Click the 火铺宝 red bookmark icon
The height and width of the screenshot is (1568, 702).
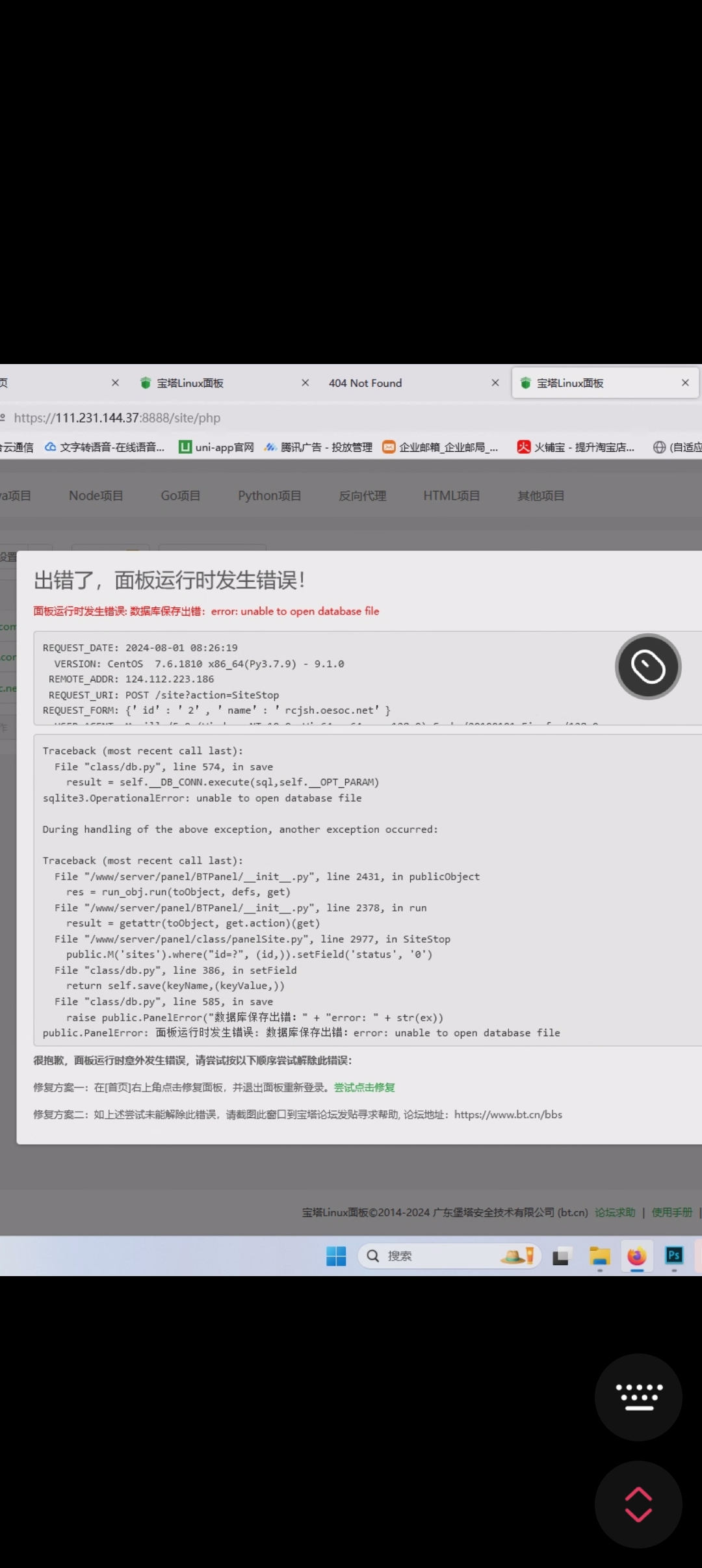(523, 447)
